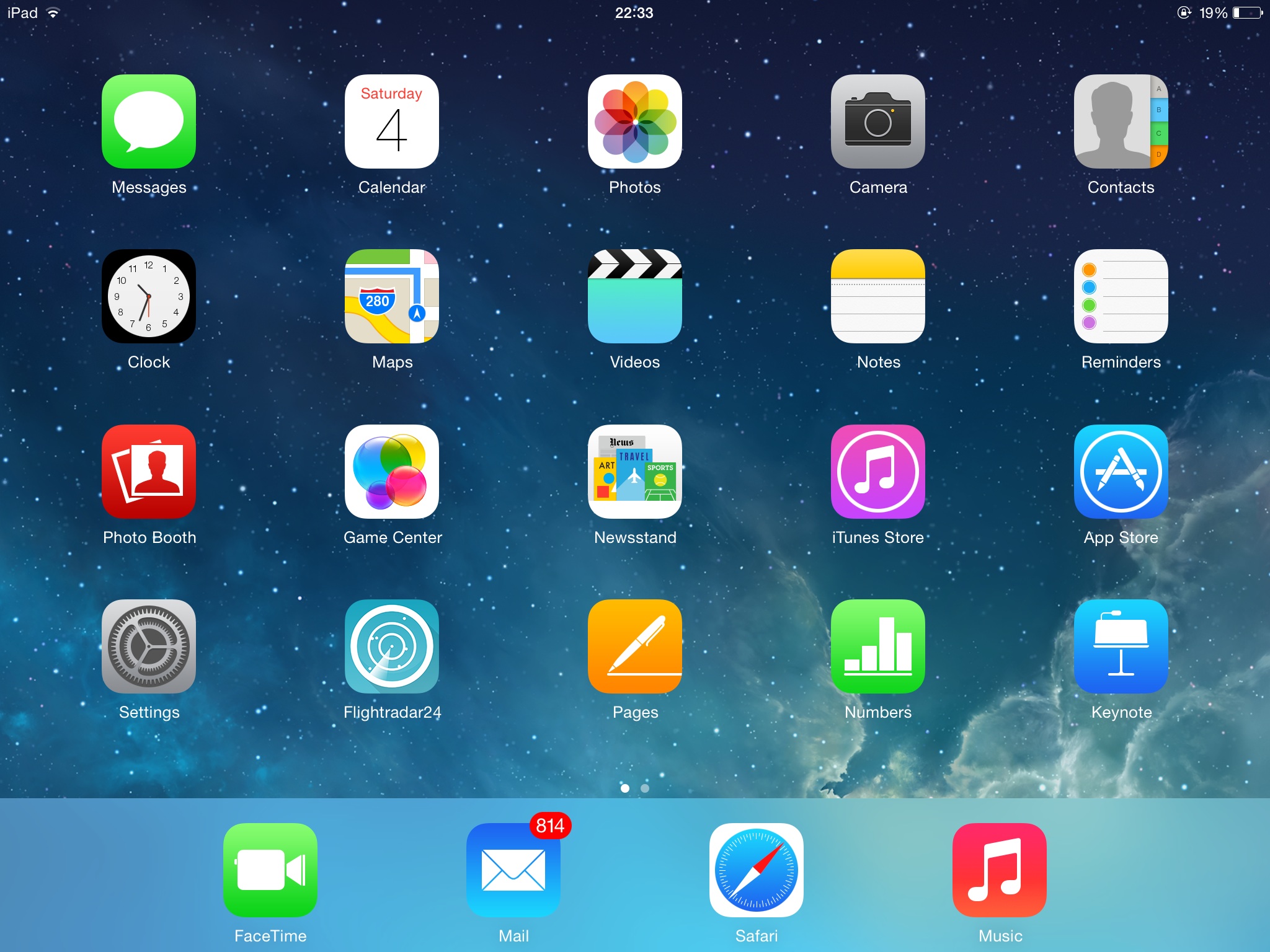Open the Game Center app
Screen dimensions: 1270x952
coord(392,471)
